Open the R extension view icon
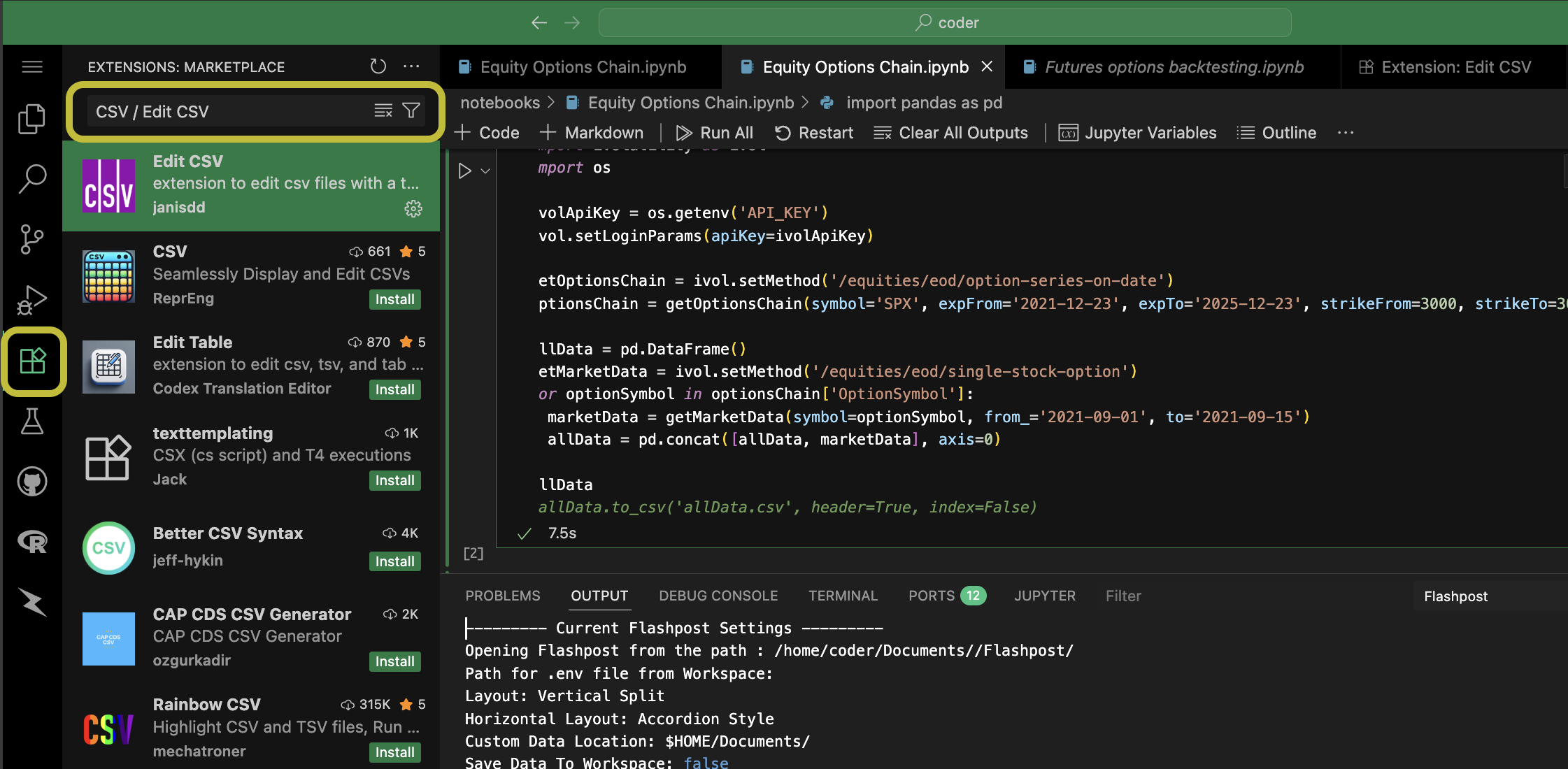Viewport: 1568px width, 769px height. point(32,542)
